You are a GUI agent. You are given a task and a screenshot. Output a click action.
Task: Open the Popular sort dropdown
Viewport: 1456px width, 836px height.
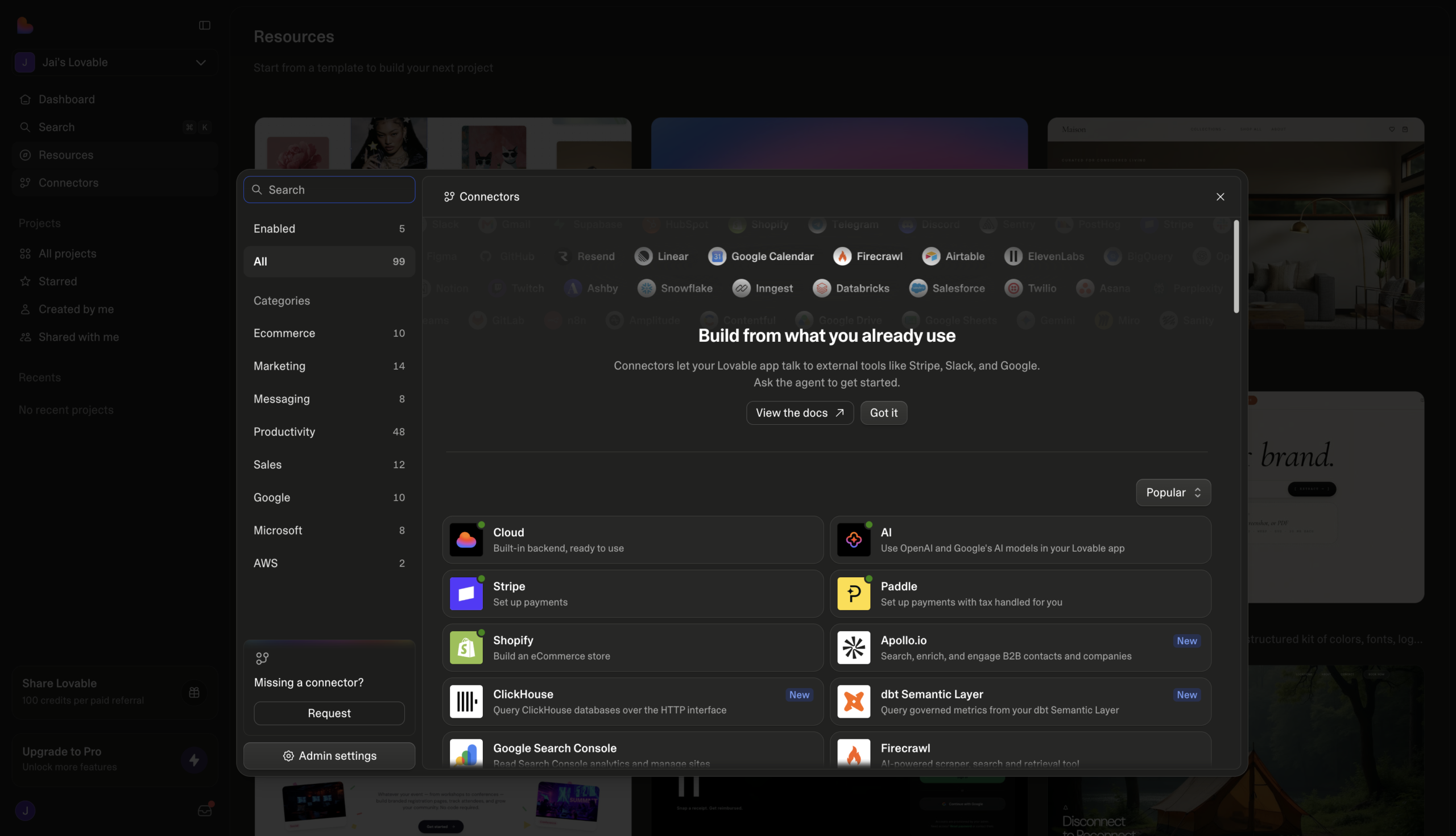tap(1173, 493)
